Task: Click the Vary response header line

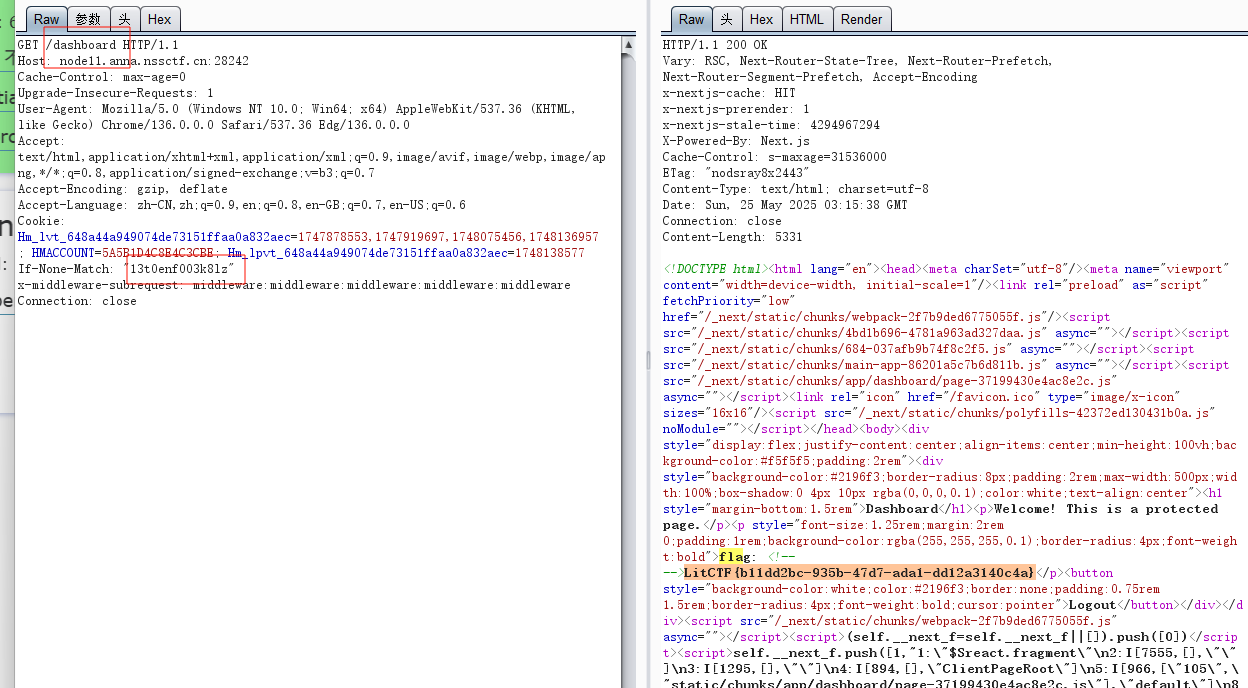Action: pyautogui.click(x=858, y=69)
